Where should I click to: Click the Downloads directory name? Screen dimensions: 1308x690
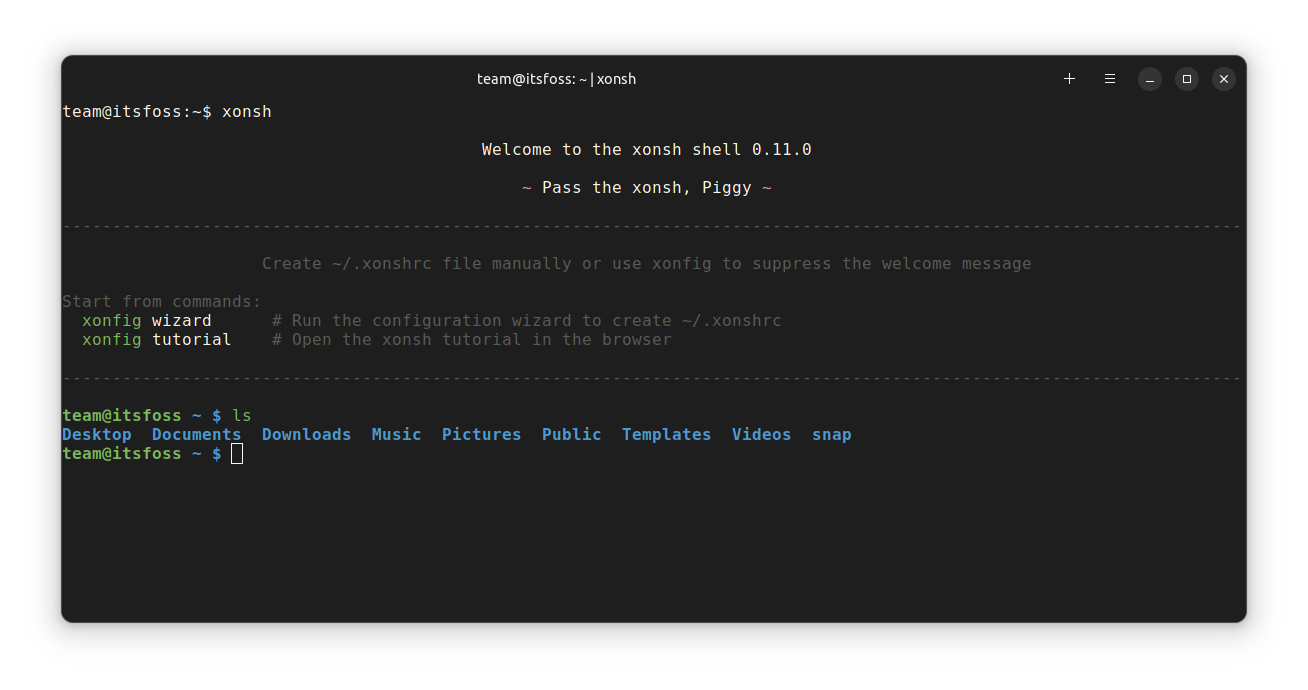(x=306, y=435)
